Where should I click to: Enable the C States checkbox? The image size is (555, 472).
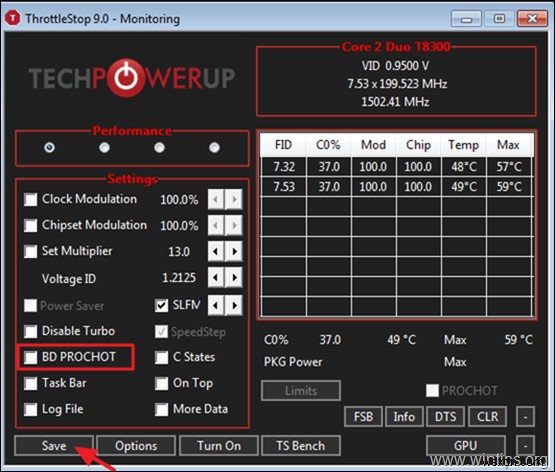[161, 357]
